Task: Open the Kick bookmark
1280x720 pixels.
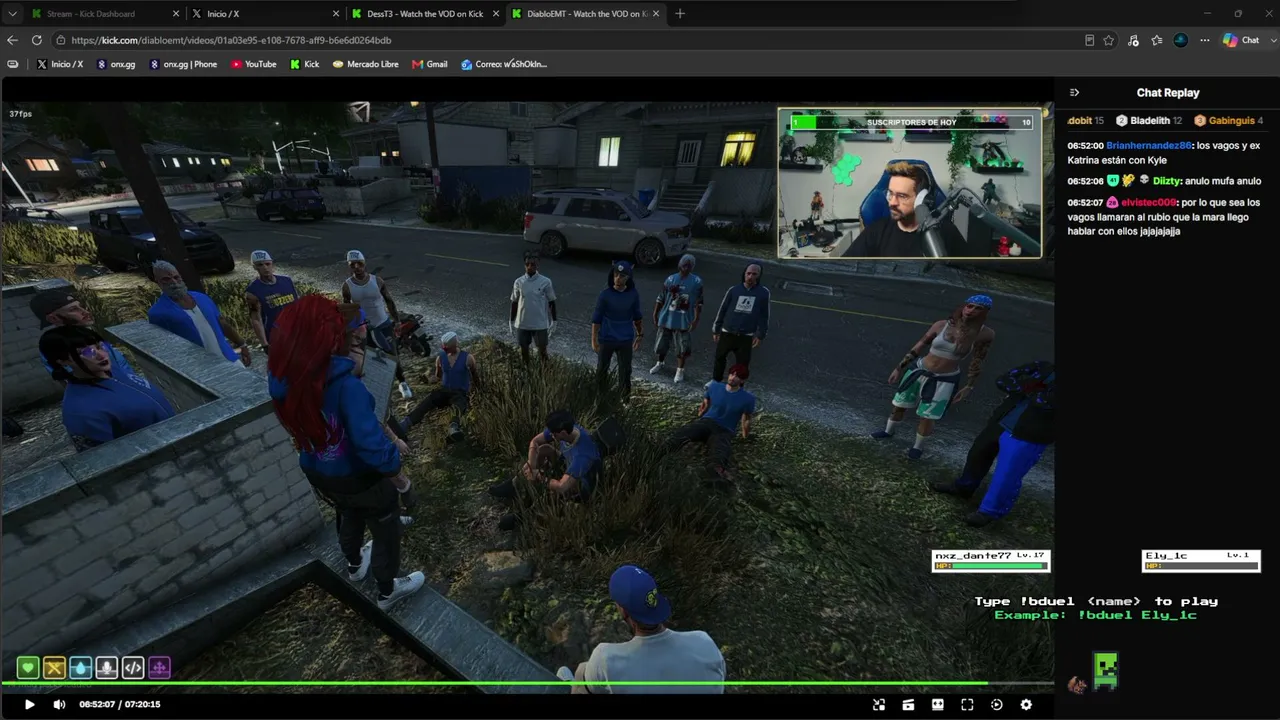Action: click(305, 64)
